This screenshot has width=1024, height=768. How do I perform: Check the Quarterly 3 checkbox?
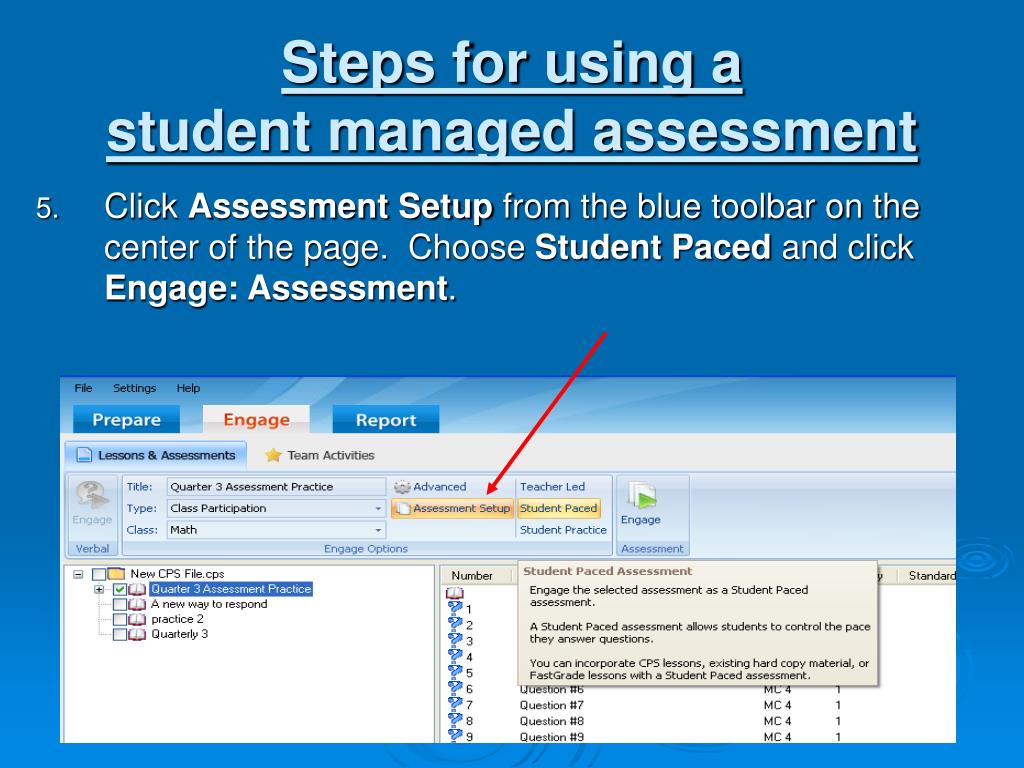click(120, 634)
